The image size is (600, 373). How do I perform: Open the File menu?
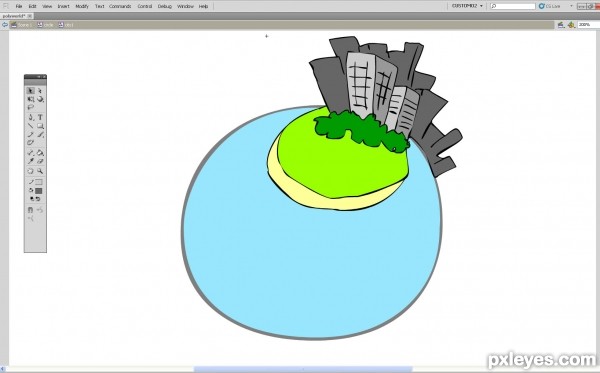click(18, 6)
